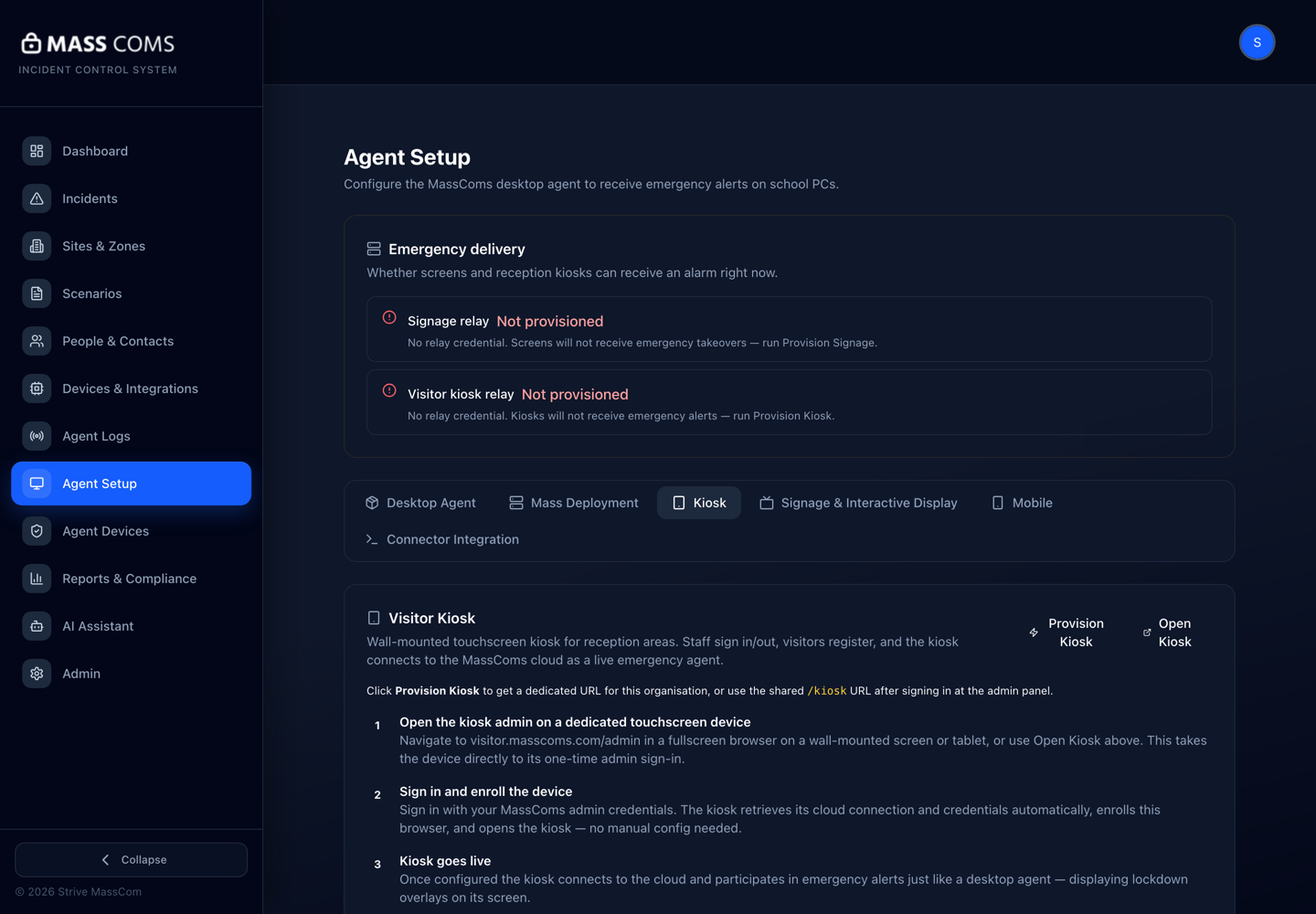Select the Kiosk tab
Viewport: 1316px width, 914px height.
coord(699,503)
